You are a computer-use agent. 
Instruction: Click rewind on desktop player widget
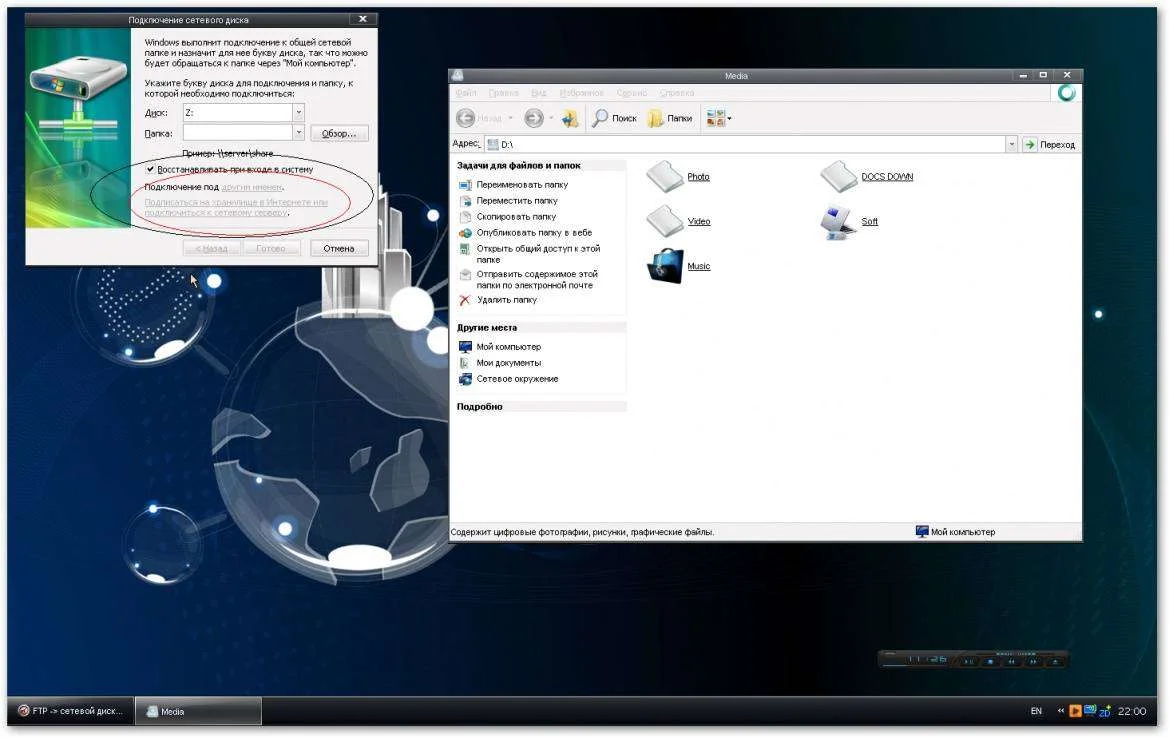pos(1012,661)
